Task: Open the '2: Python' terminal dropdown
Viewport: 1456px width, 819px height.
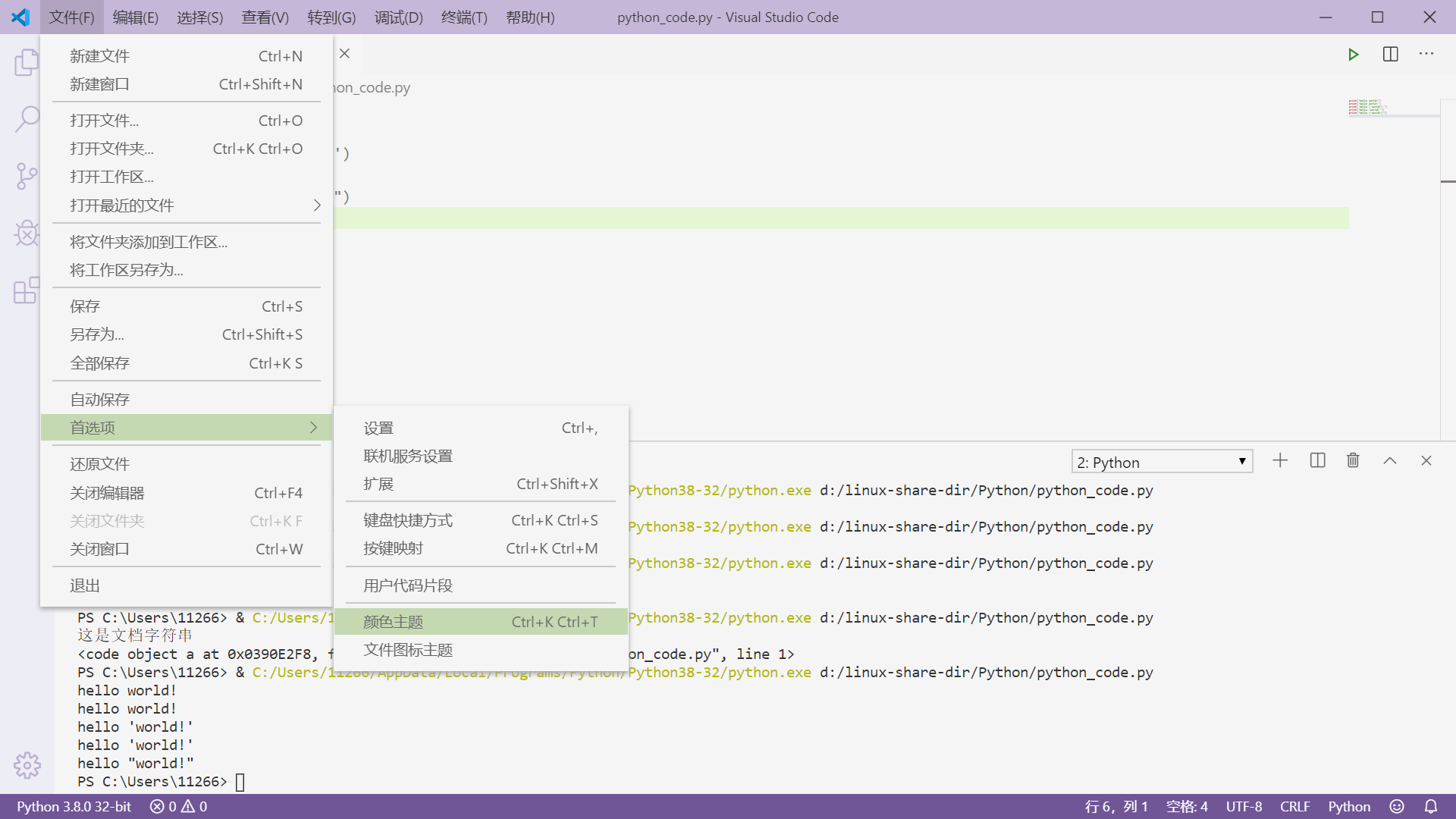Action: 1161,462
